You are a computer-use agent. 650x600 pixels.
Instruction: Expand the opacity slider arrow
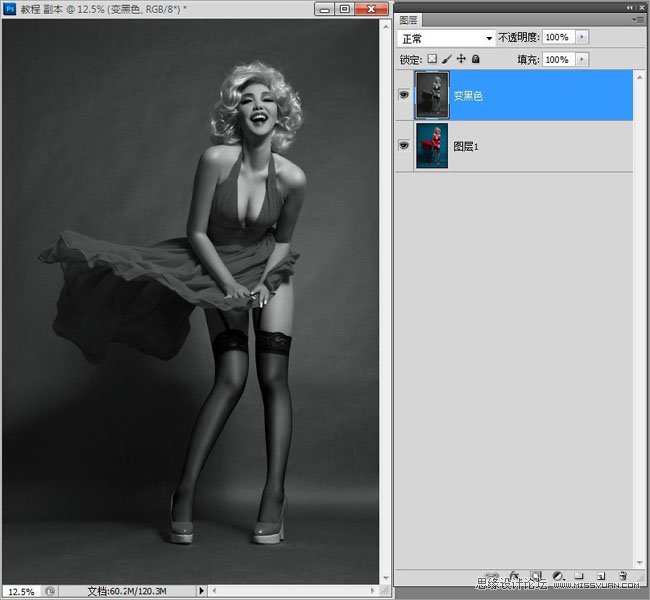[582, 37]
